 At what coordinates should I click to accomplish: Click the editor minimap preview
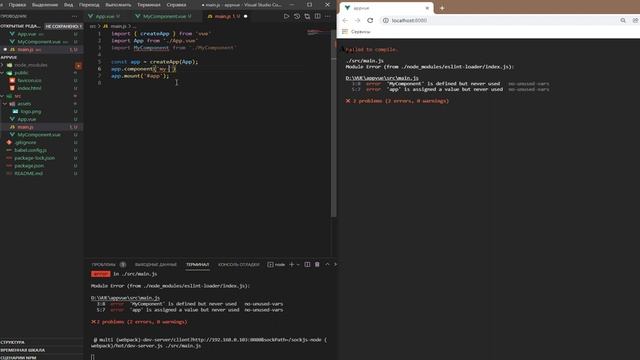318,32
